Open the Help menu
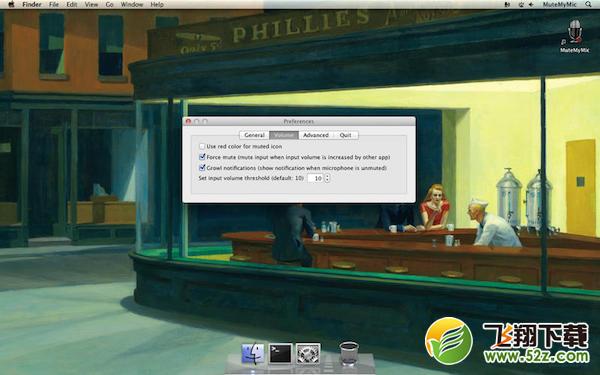Screen dimensions: 600x375 pyautogui.click(x=157, y=5)
